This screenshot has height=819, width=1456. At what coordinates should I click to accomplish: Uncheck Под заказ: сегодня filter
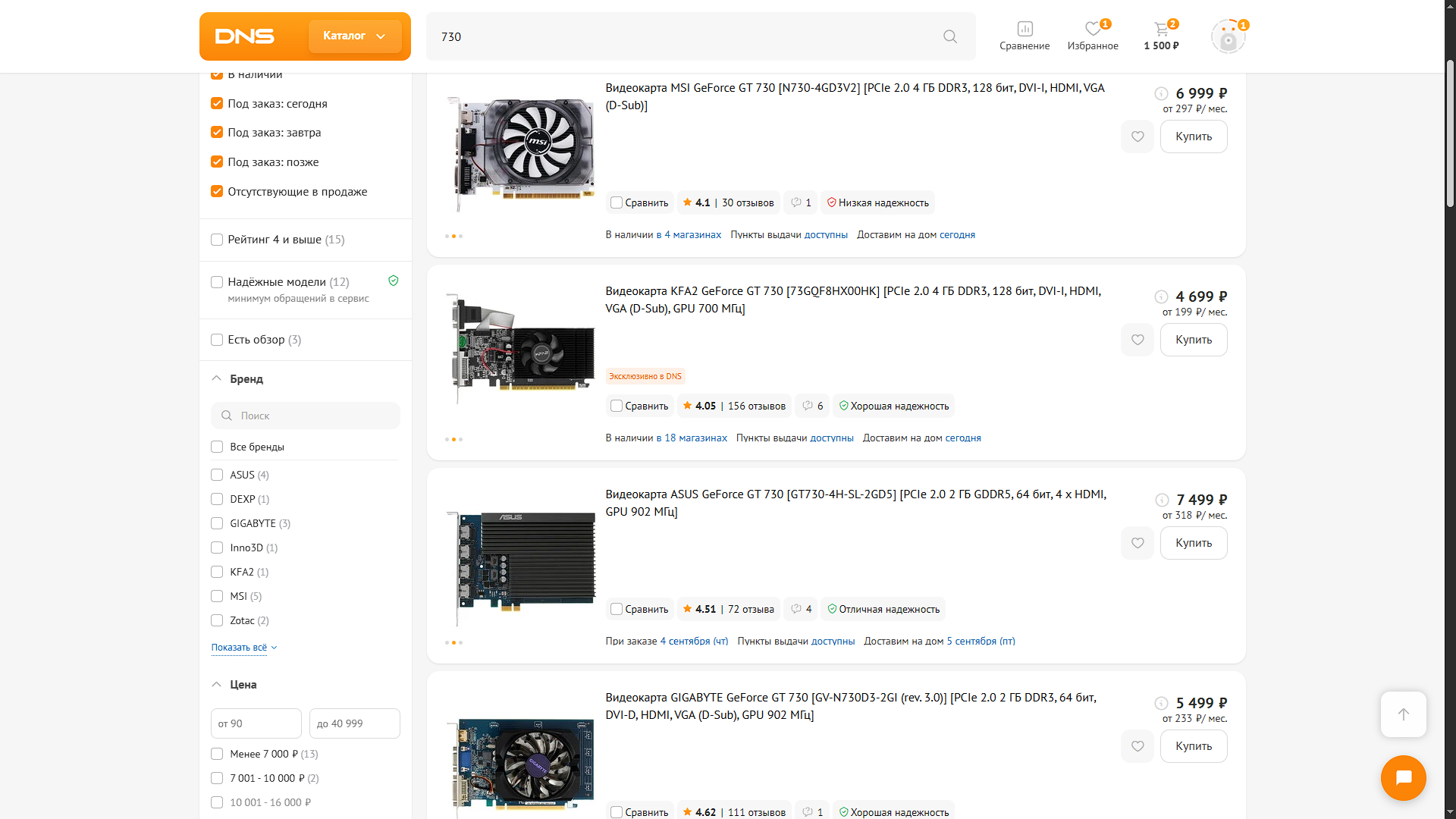[217, 103]
